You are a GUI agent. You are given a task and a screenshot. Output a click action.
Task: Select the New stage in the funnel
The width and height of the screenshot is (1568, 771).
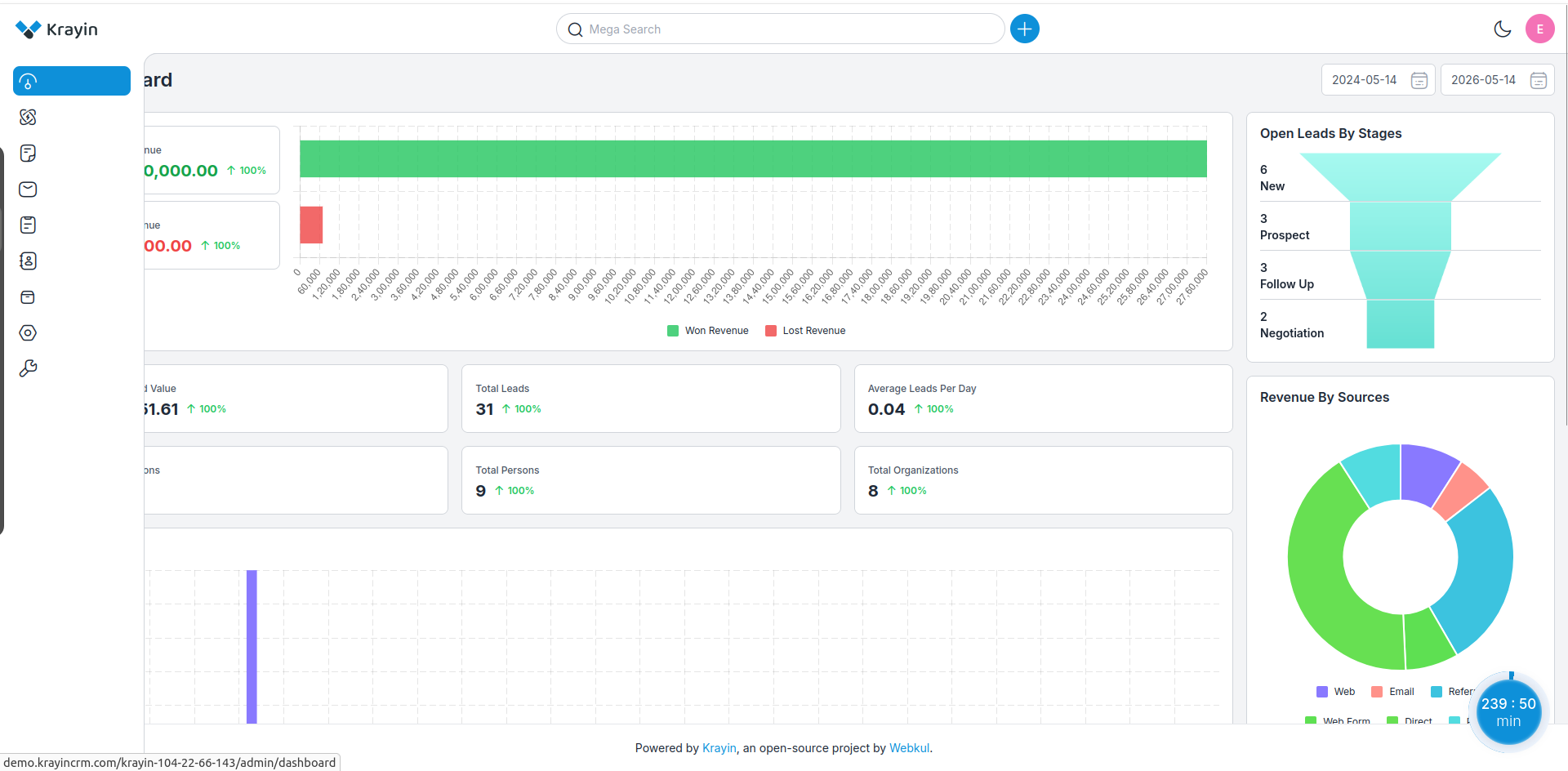tap(1400, 177)
